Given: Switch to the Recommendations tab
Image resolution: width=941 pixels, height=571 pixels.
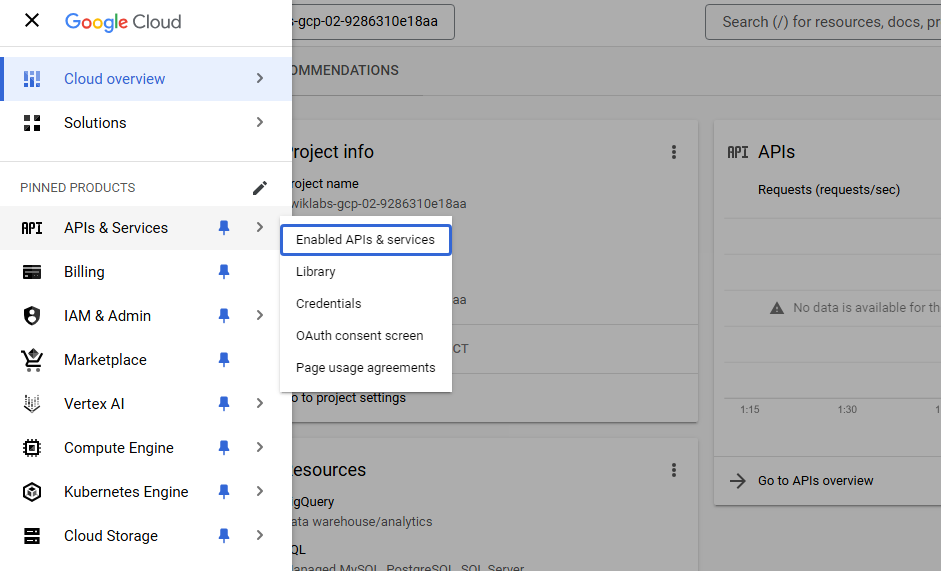Looking at the screenshot, I should [345, 71].
